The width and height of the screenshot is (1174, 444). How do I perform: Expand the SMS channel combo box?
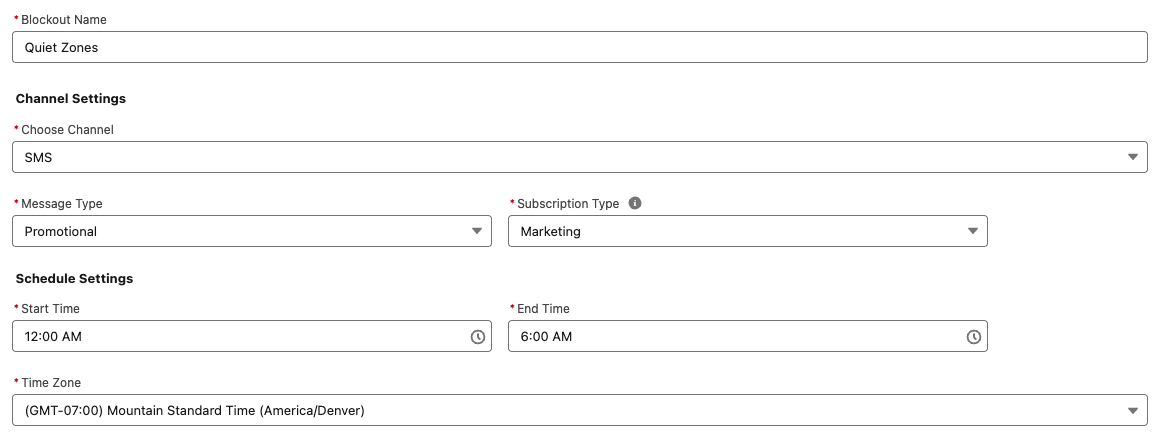tap(580, 157)
